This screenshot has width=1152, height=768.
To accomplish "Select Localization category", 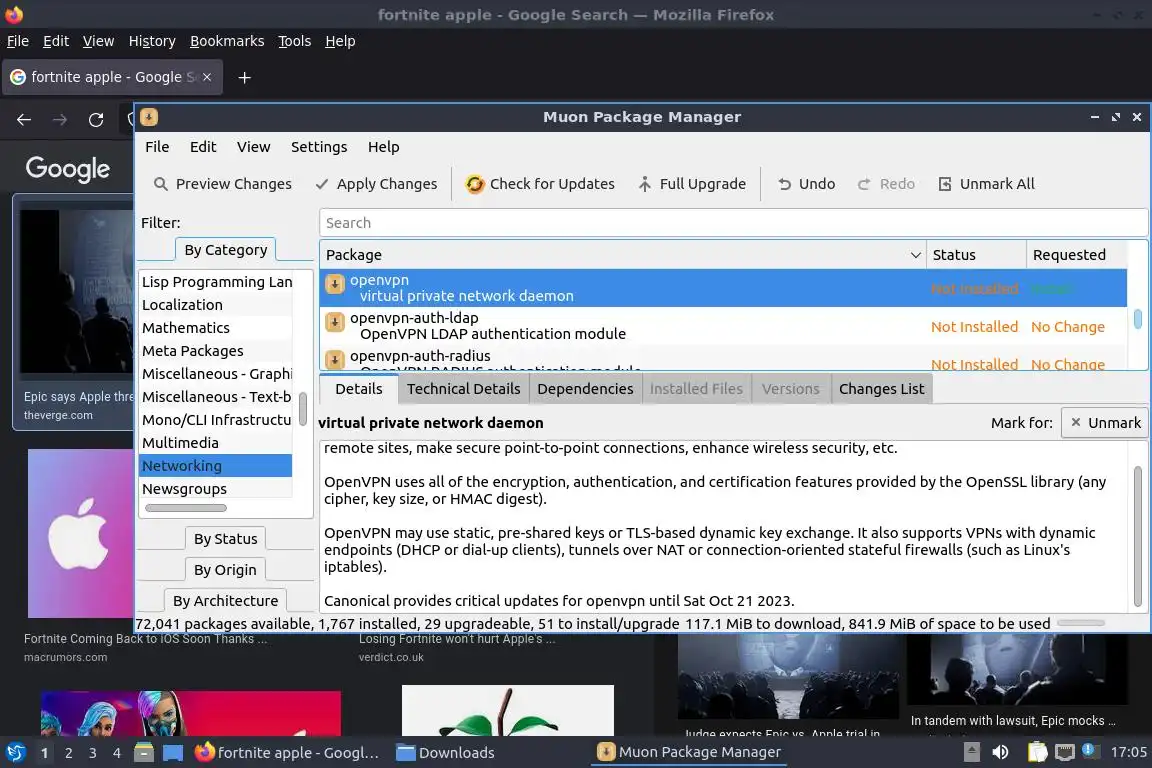I will [215, 305].
